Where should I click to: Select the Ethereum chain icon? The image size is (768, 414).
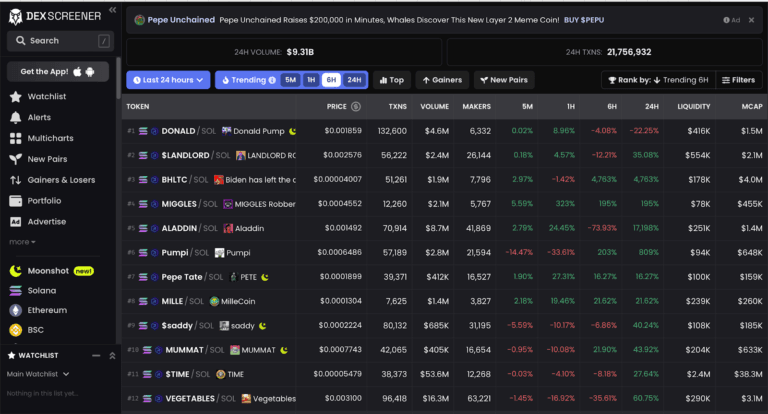pyautogui.click(x=16, y=310)
